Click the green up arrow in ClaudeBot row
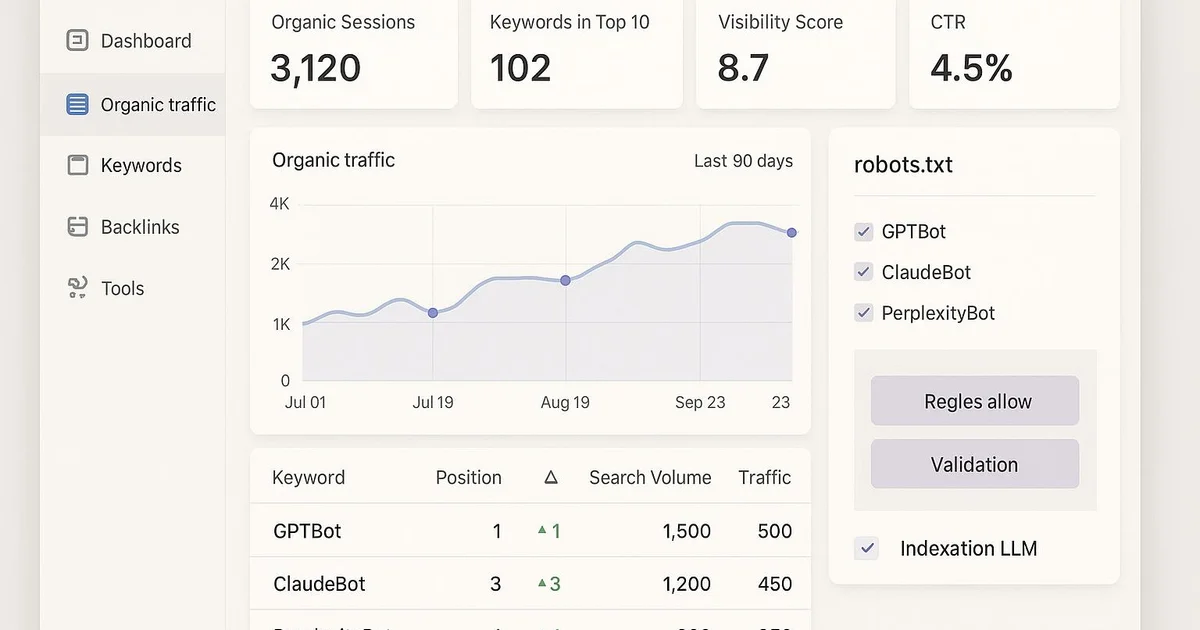 (542, 584)
